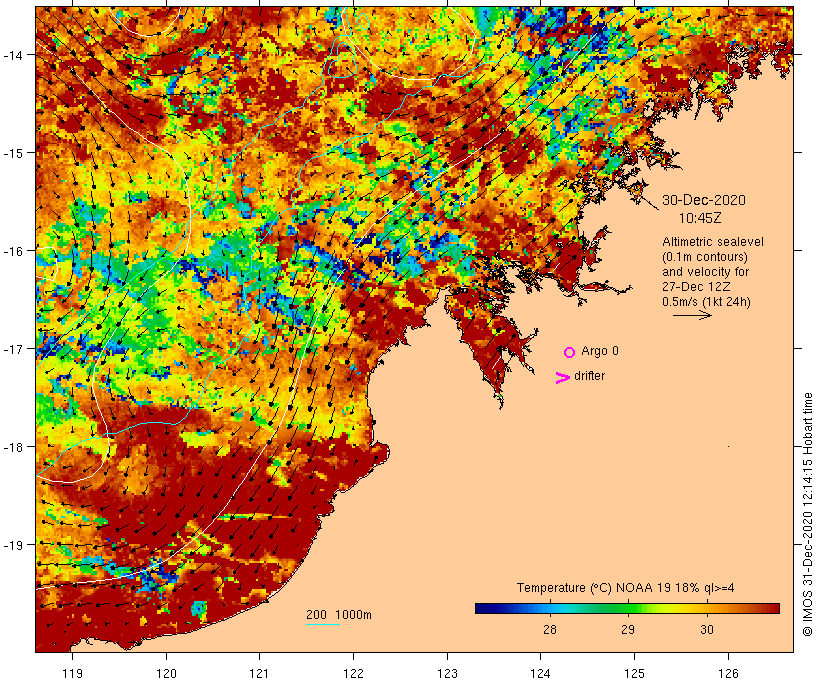The height and width of the screenshot is (680, 820).
Task: Click the latitude label '-17'
Action: coord(12,348)
